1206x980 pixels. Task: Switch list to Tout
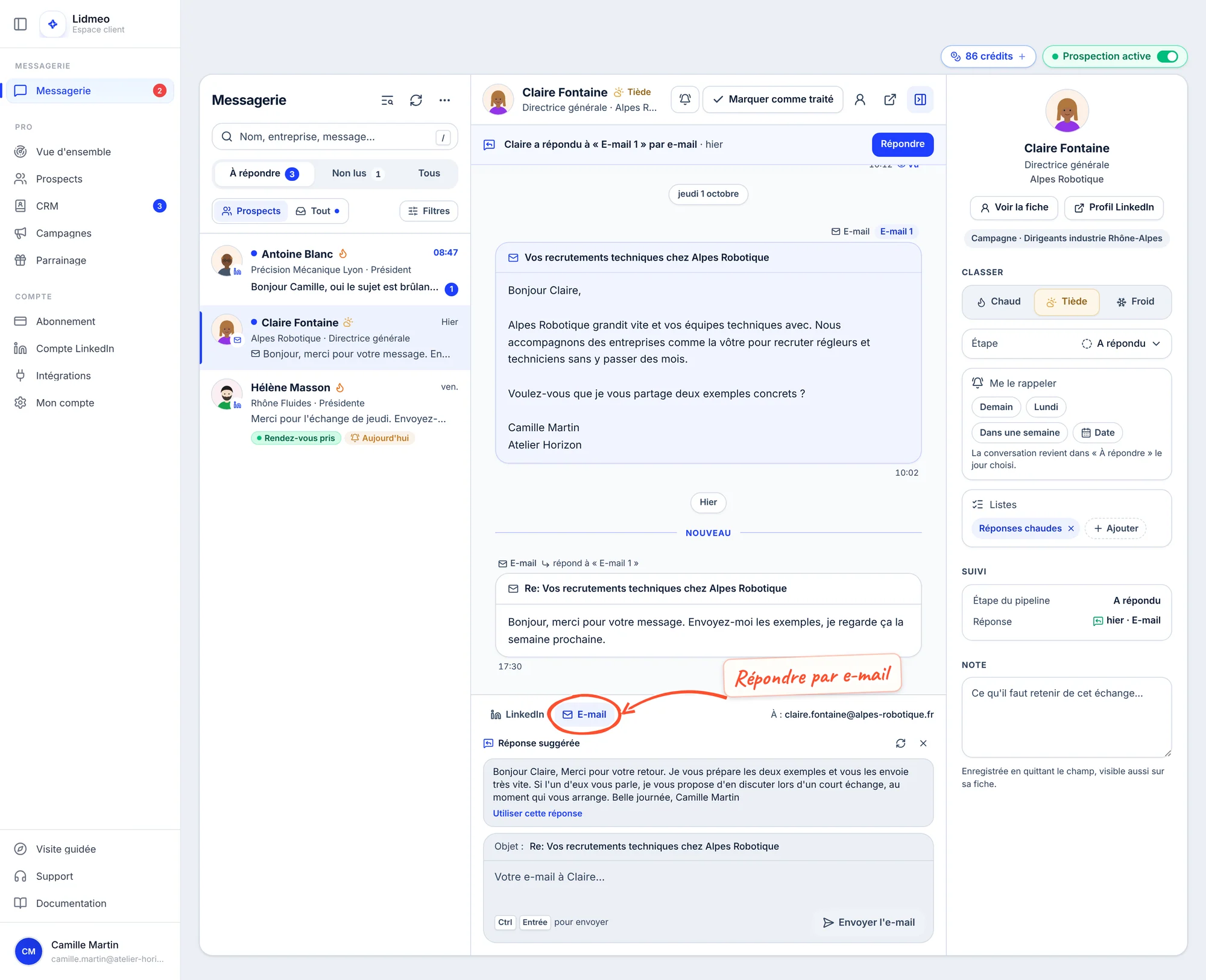point(317,211)
